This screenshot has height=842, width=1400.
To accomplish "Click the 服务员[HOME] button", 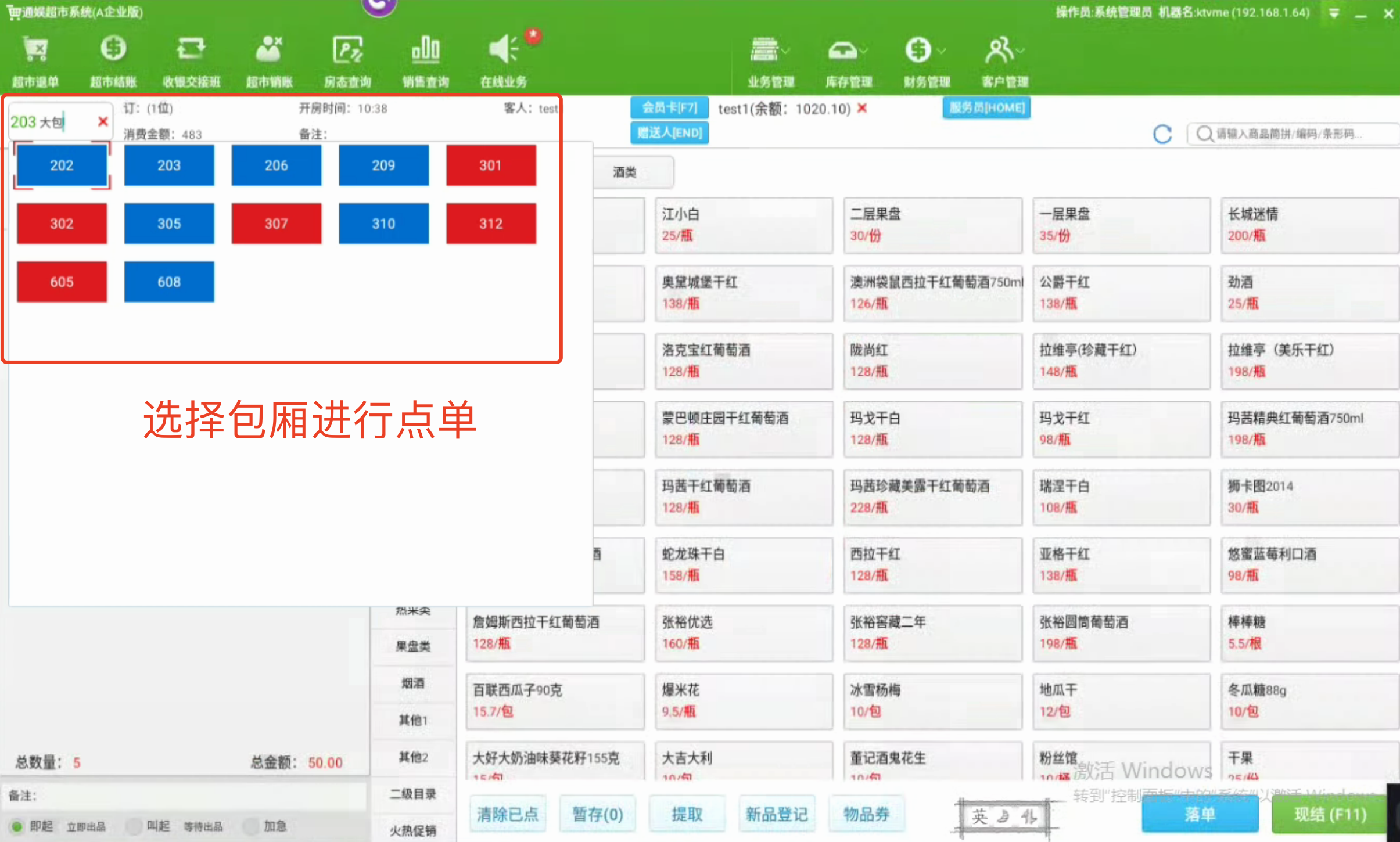I will (986, 108).
